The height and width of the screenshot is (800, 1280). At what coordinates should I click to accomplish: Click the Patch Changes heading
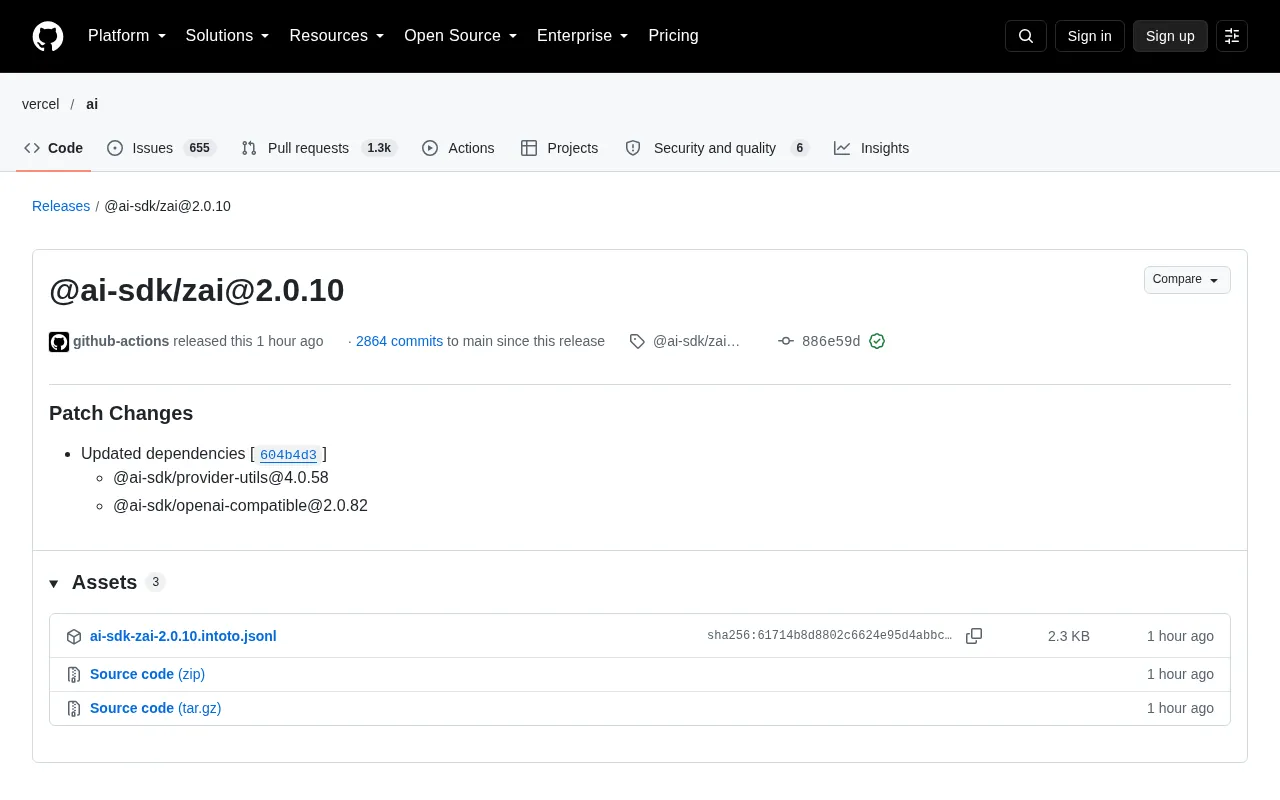click(121, 413)
